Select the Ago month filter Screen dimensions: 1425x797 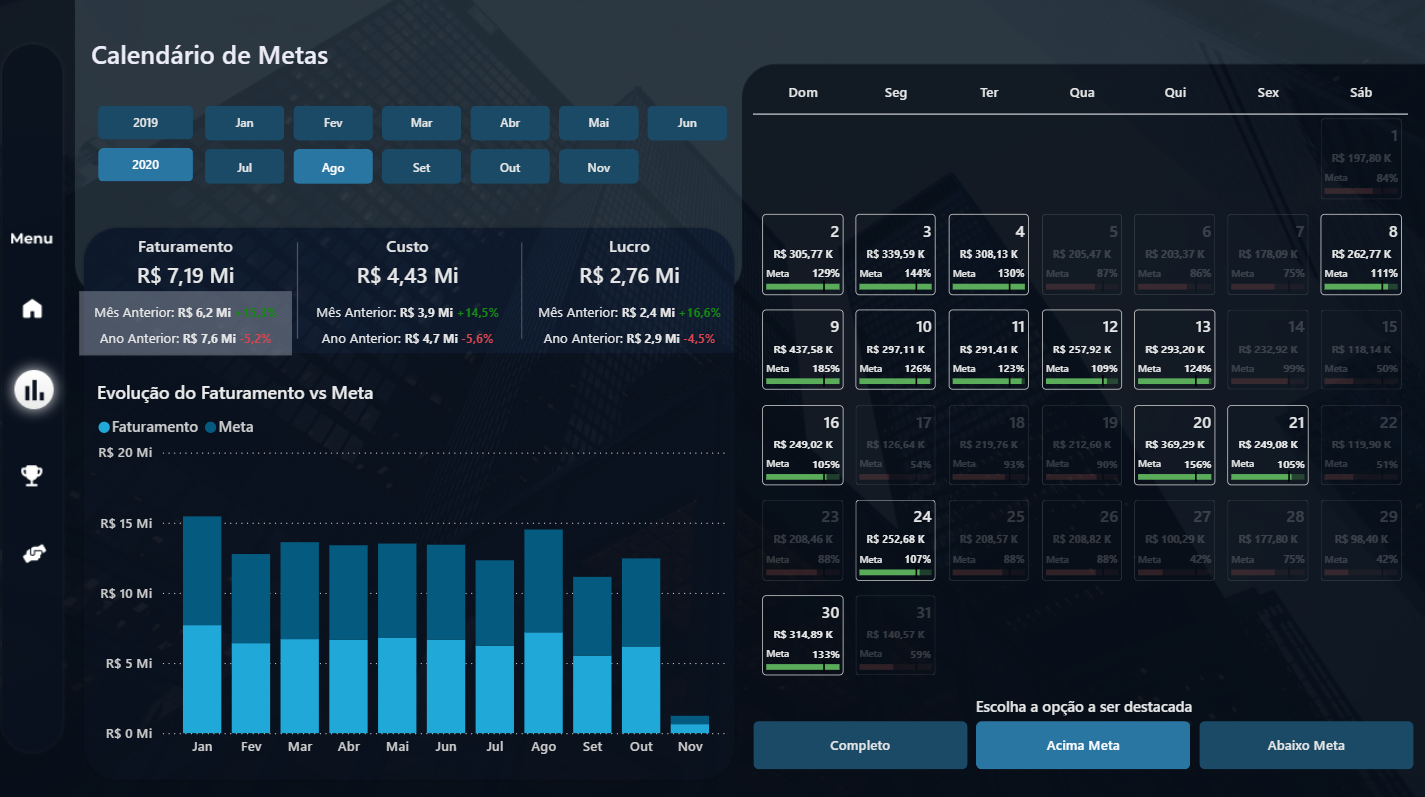(333, 167)
